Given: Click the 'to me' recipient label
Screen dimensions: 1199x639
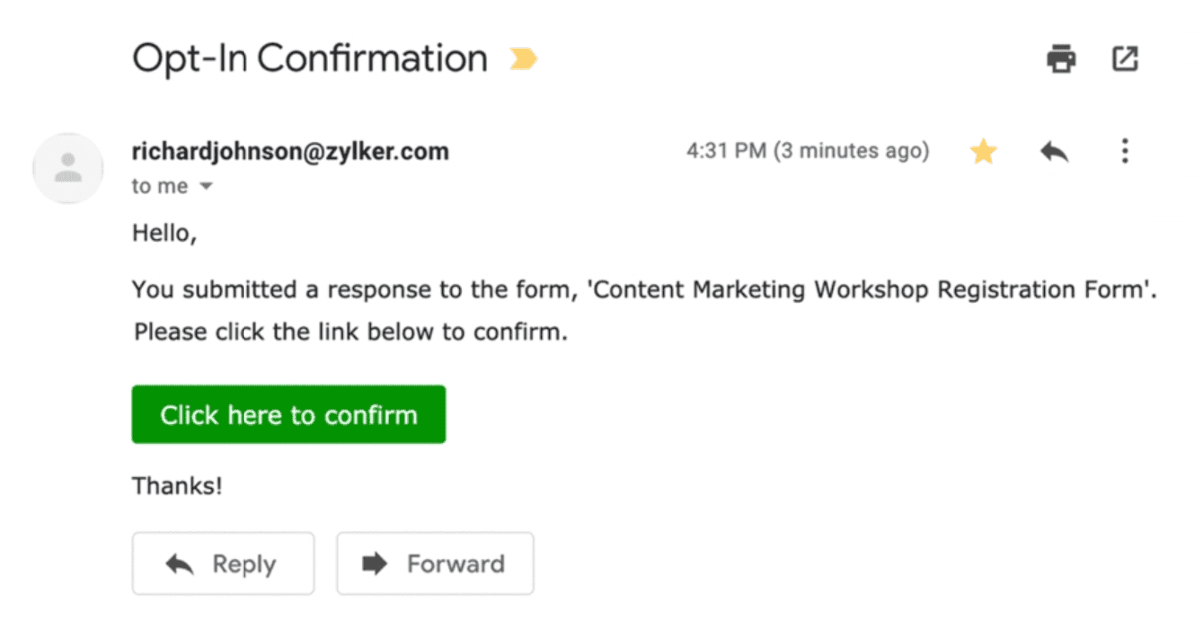Looking at the screenshot, I should click(x=160, y=187).
